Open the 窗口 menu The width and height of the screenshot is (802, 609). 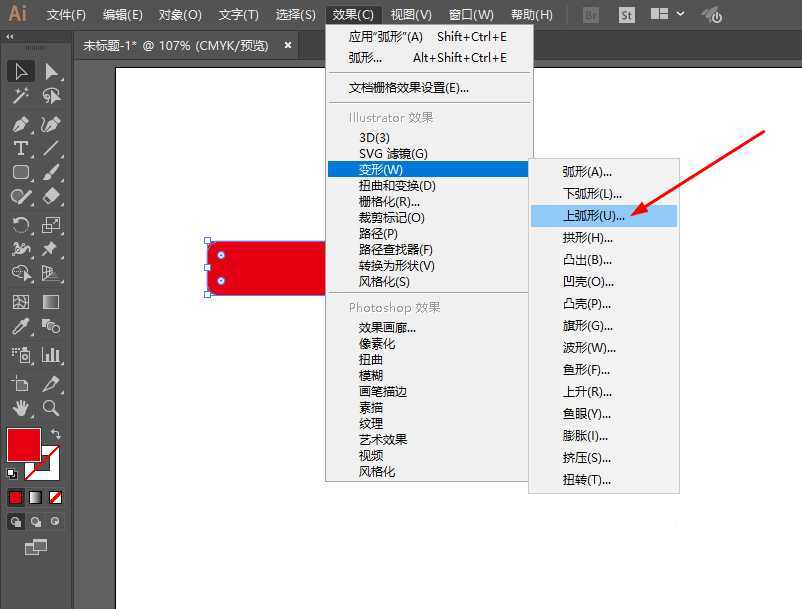pyautogui.click(x=471, y=14)
